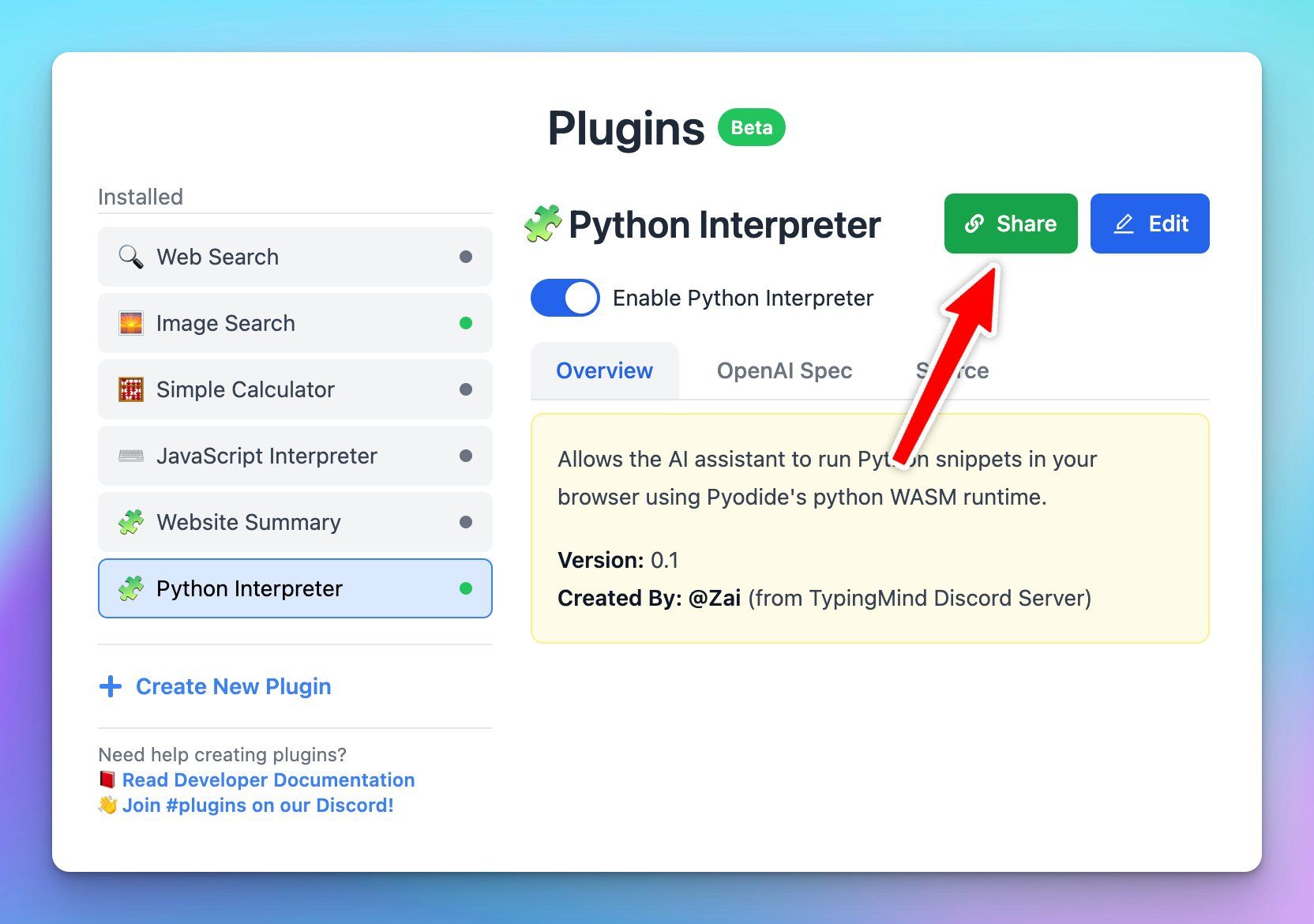Select the Simple Calculator abacus icon
Viewport: 1314px width, 924px height.
[131, 389]
